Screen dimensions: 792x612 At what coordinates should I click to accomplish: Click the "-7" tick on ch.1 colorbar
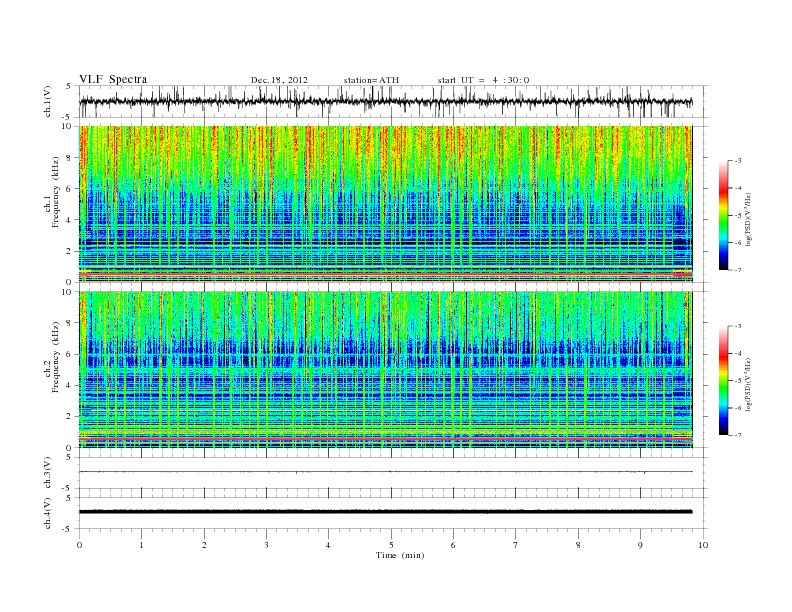[x=738, y=270]
